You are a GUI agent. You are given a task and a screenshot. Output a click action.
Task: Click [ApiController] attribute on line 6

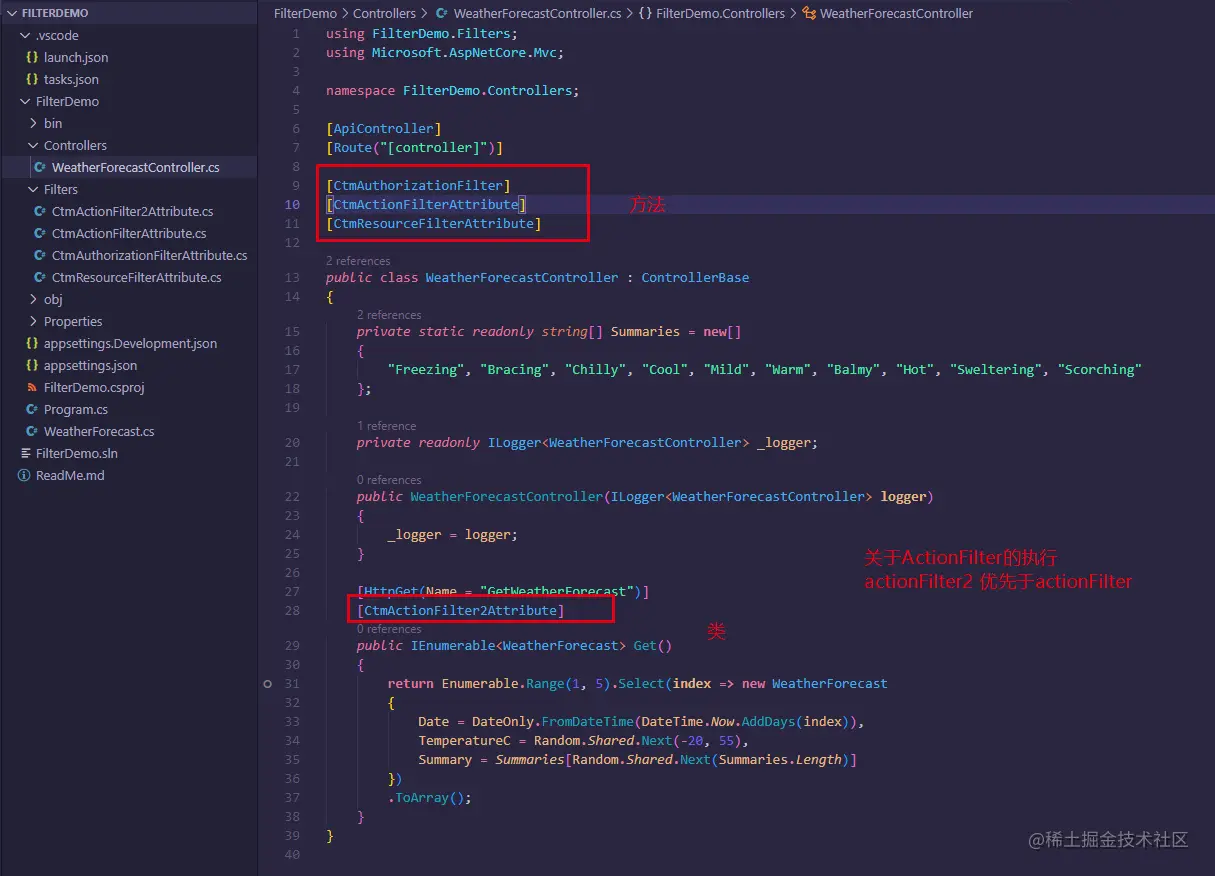[x=383, y=129]
